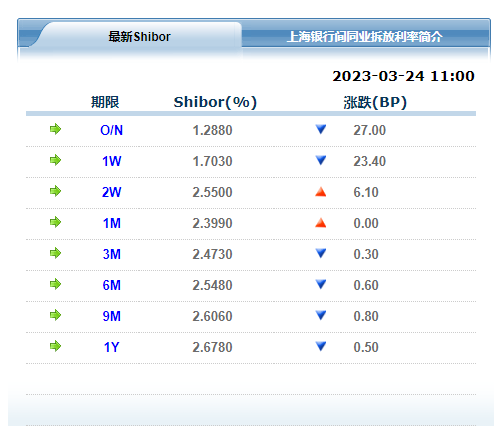Screen dimensions: 500x440
Task: Open the 9M term link
Action: click(111, 316)
